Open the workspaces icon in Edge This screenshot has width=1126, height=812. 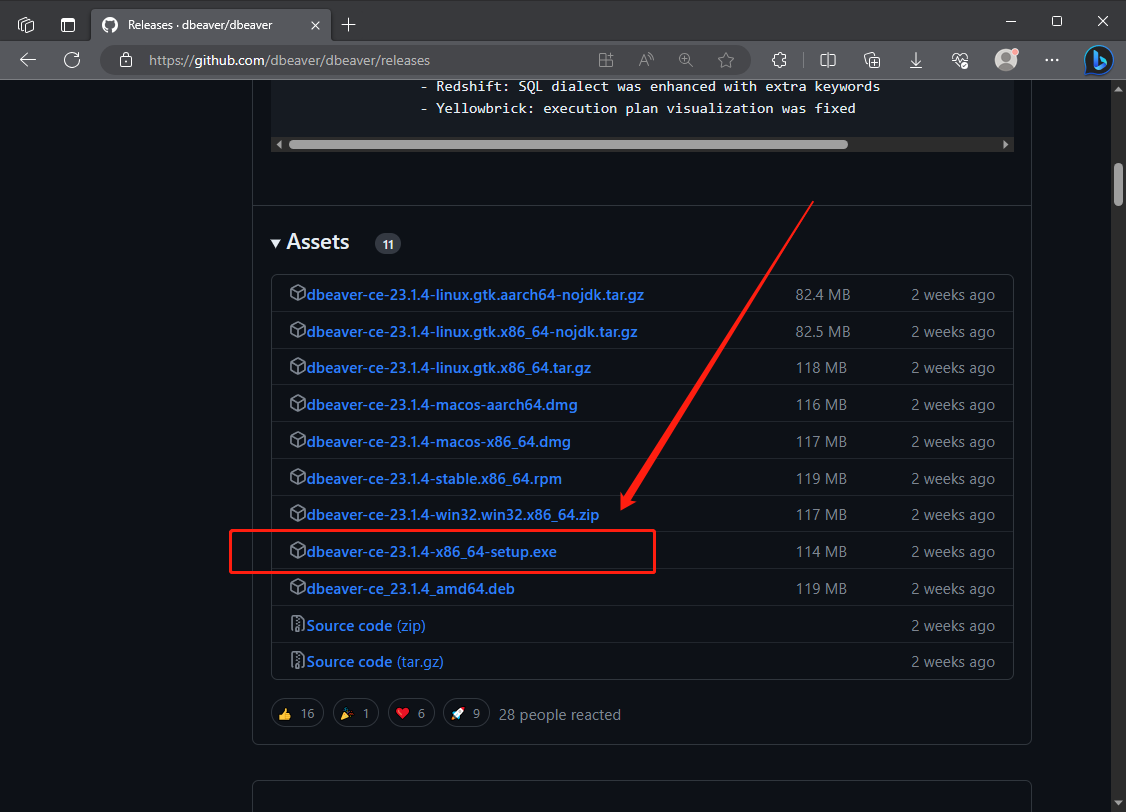click(26, 25)
